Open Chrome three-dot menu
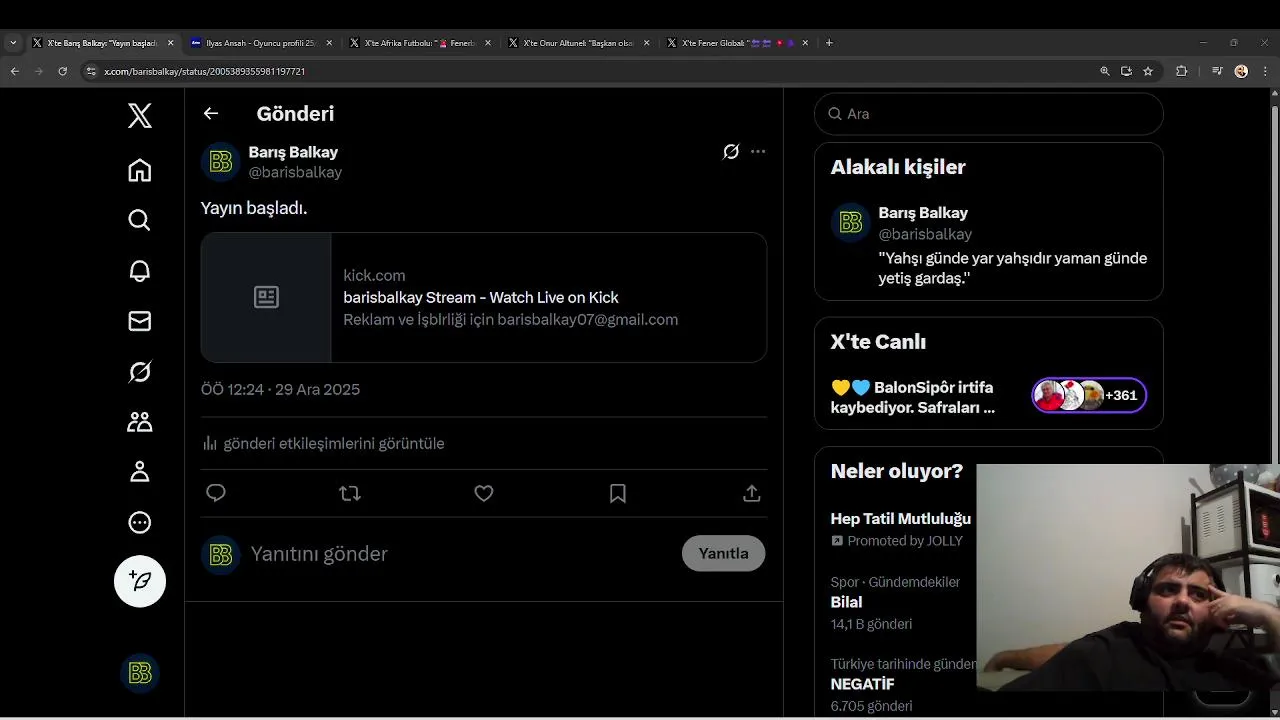 click(x=1265, y=71)
